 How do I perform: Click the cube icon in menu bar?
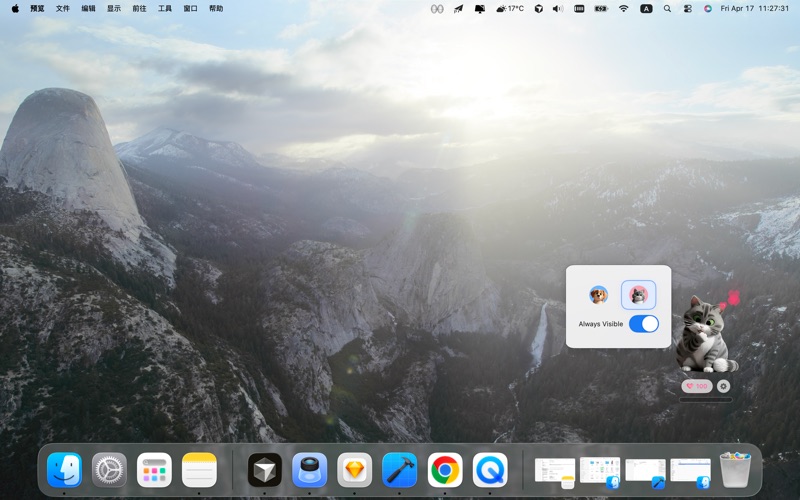(x=538, y=9)
